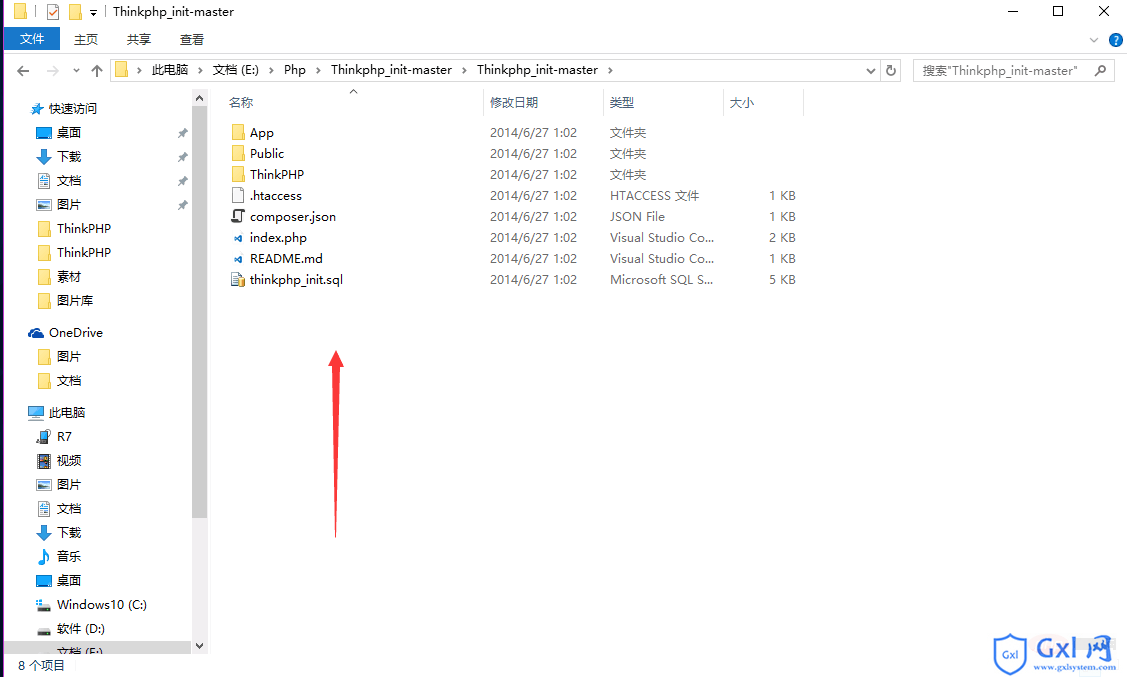The height and width of the screenshot is (677, 1127).
Task: Click the "8 个项目" status bar text
Action: click(41, 666)
